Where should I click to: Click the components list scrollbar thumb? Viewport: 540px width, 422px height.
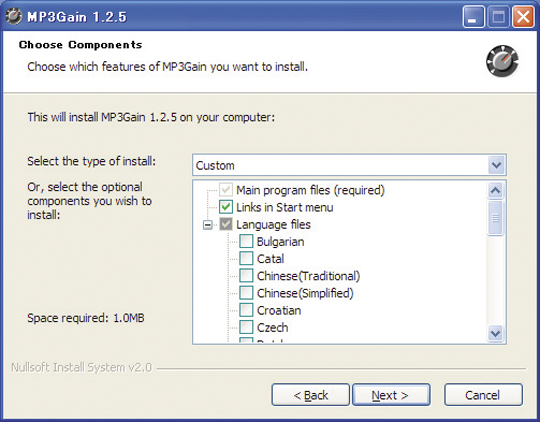[x=496, y=218]
